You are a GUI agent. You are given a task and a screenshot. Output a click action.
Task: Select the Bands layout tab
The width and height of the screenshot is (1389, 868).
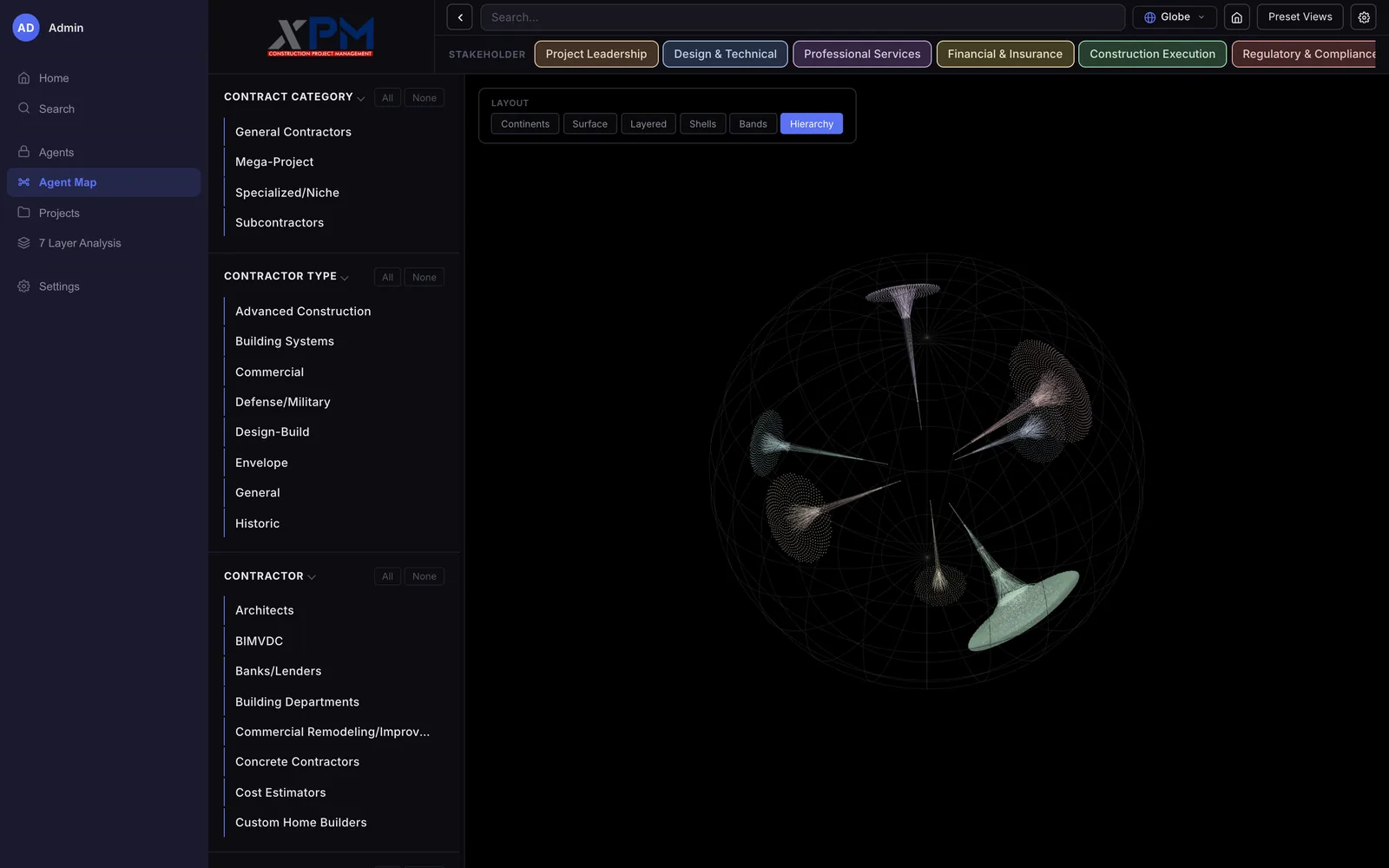pyautogui.click(x=753, y=124)
